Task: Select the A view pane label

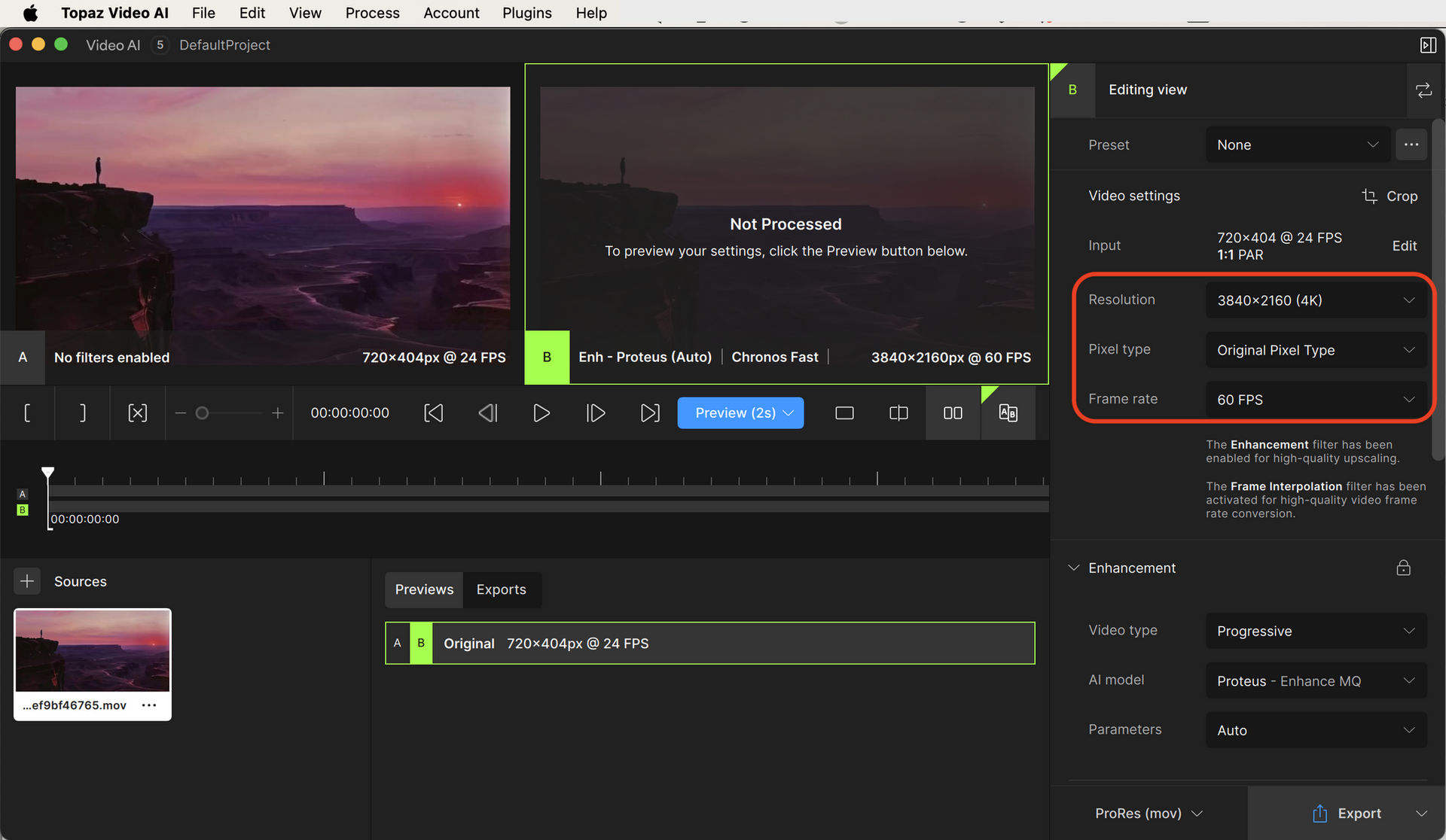Action: coord(23,358)
